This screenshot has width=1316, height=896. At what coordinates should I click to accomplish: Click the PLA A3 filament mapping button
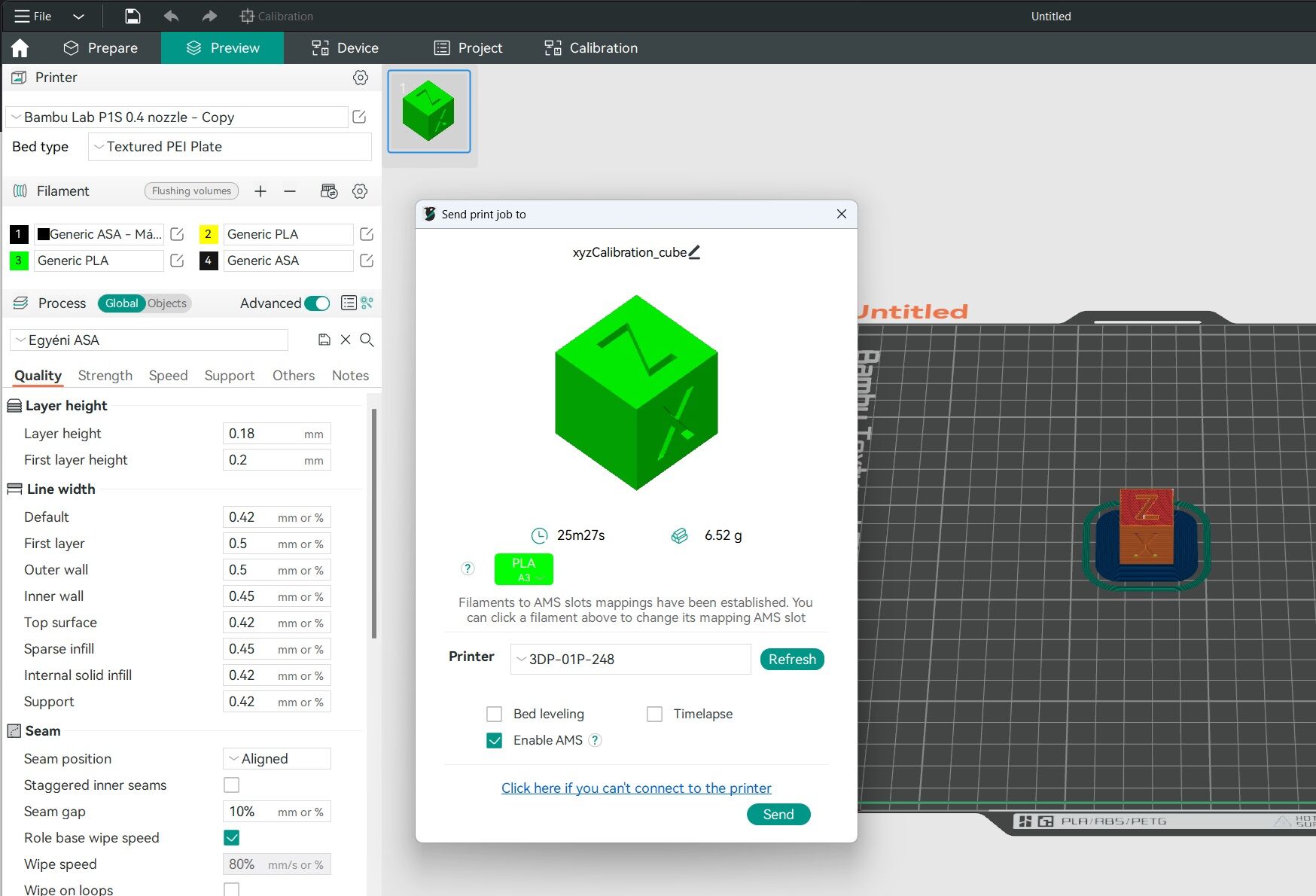tap(524, 569)
